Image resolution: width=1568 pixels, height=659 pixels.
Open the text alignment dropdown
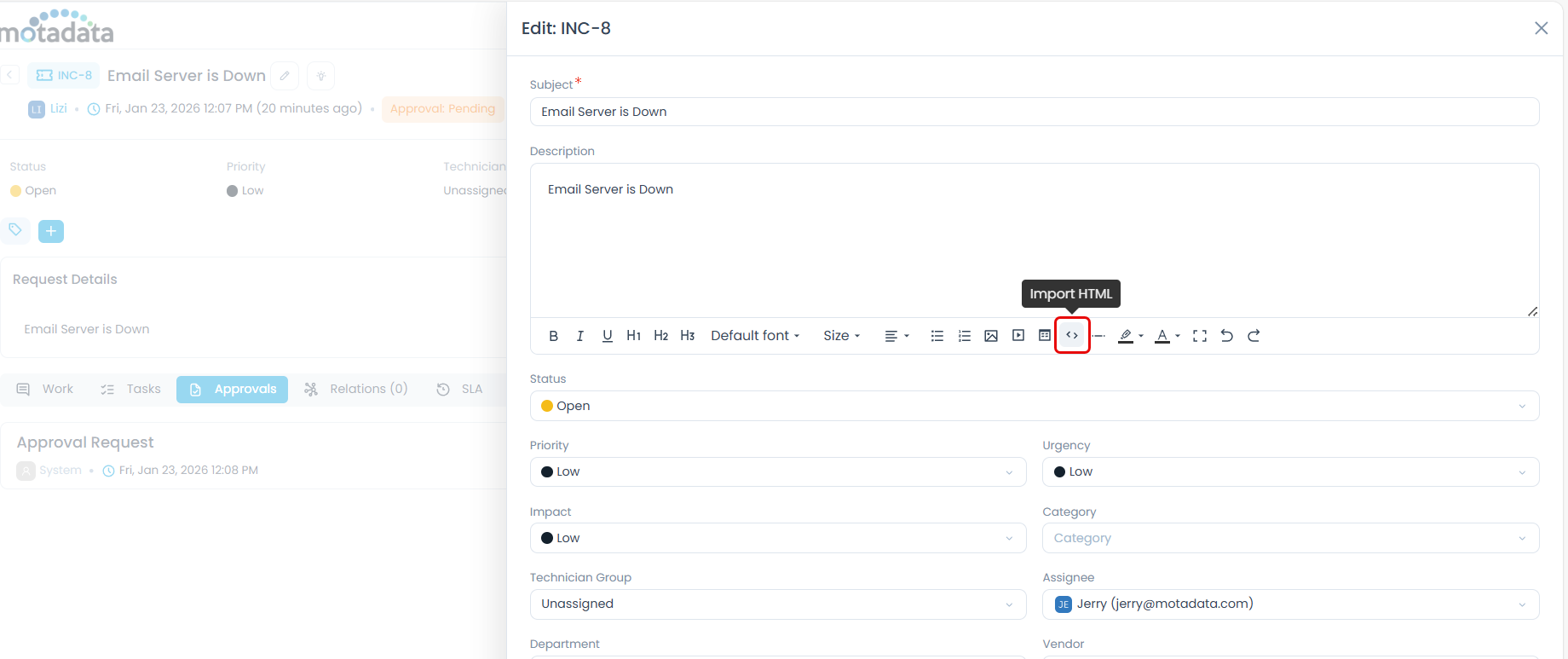[x=896, y=336]
